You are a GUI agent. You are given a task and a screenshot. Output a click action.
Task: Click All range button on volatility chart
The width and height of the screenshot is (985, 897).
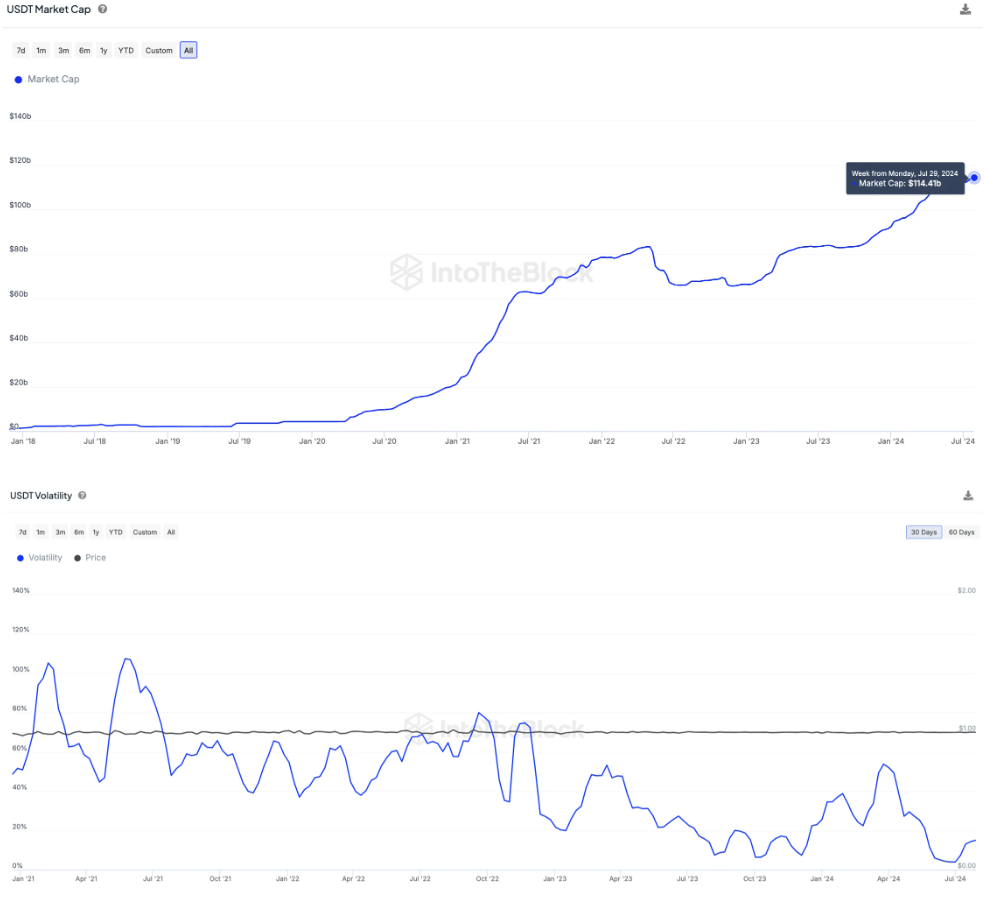[x=171, y=532]
